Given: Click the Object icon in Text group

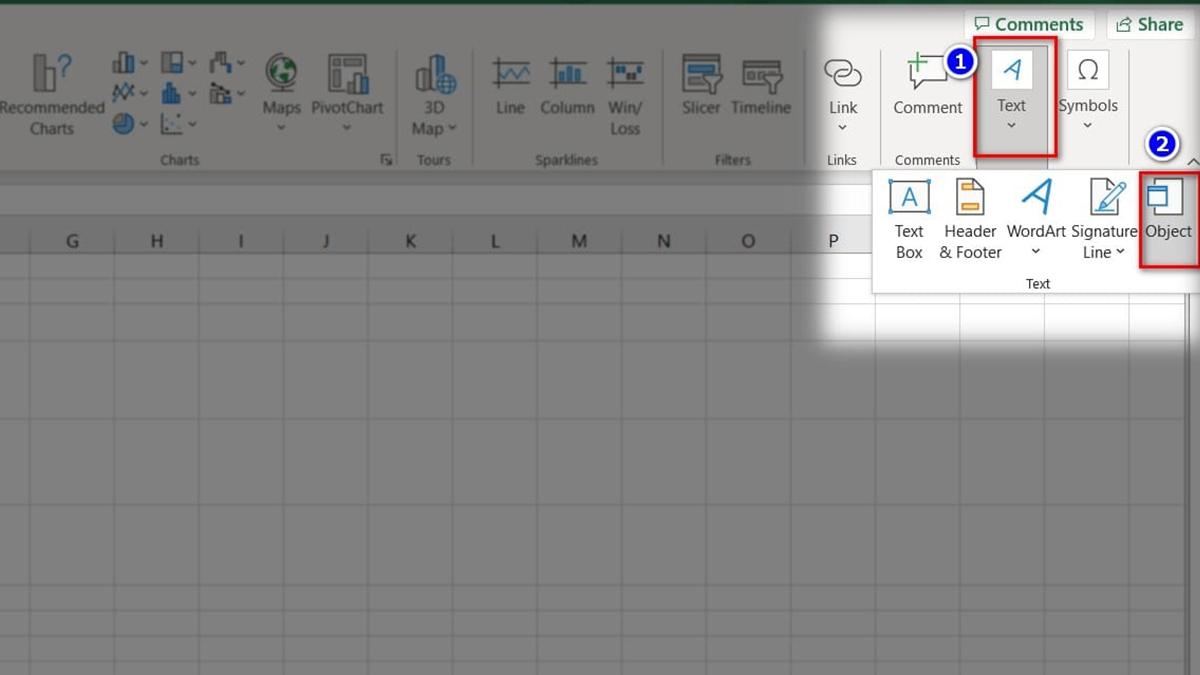Looking at the screenshot, I should (1168, 208).
